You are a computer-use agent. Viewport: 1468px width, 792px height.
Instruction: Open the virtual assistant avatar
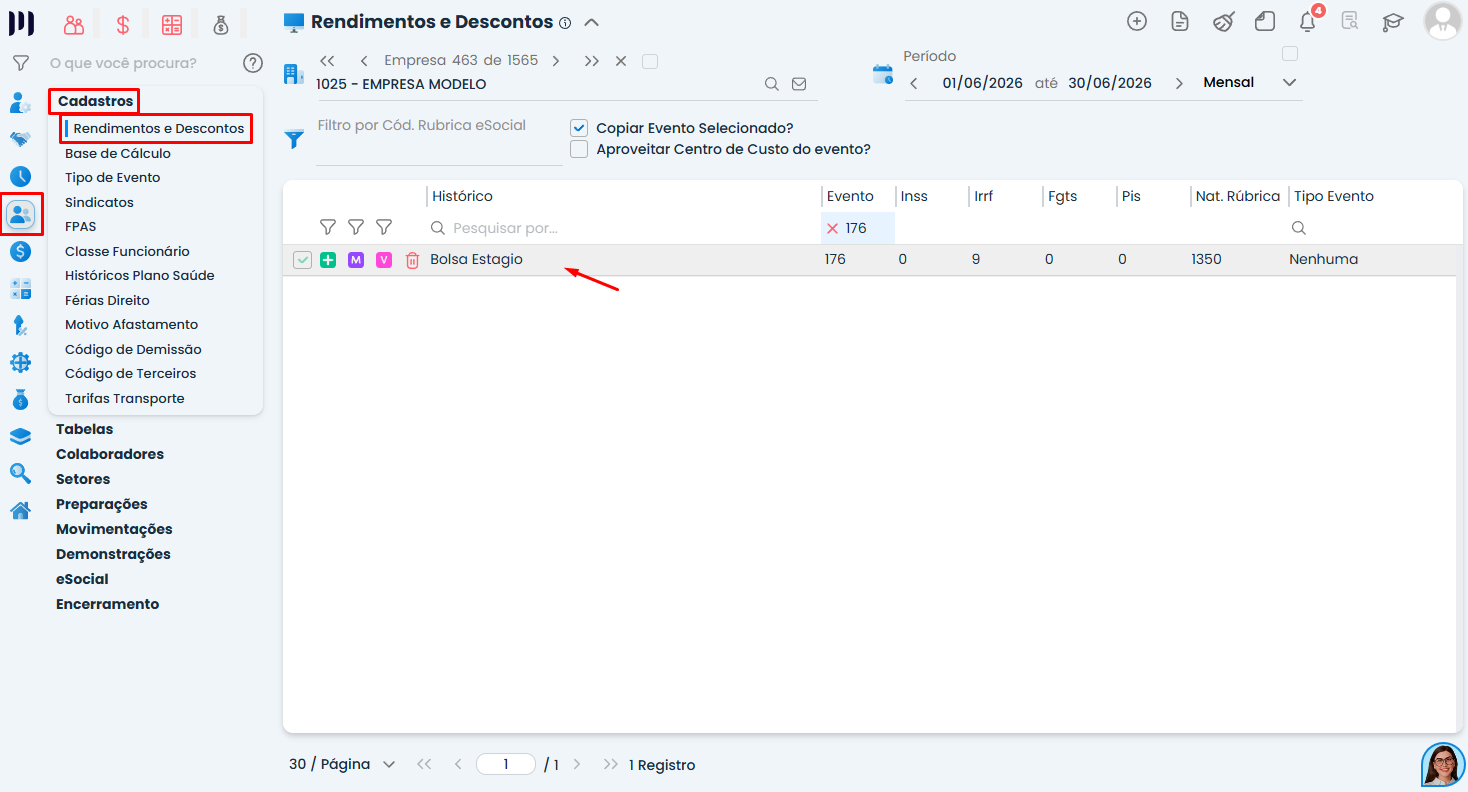(x=1443, y=765)
